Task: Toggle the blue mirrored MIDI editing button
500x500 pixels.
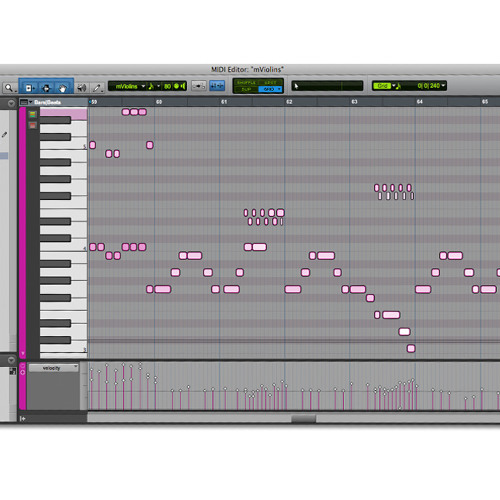Action: (x=217, y=86)
